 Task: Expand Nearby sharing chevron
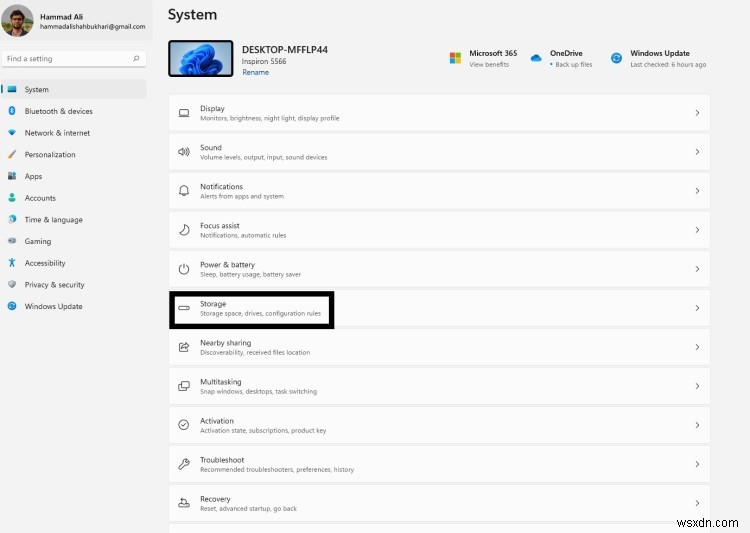[x=697, y=347]
